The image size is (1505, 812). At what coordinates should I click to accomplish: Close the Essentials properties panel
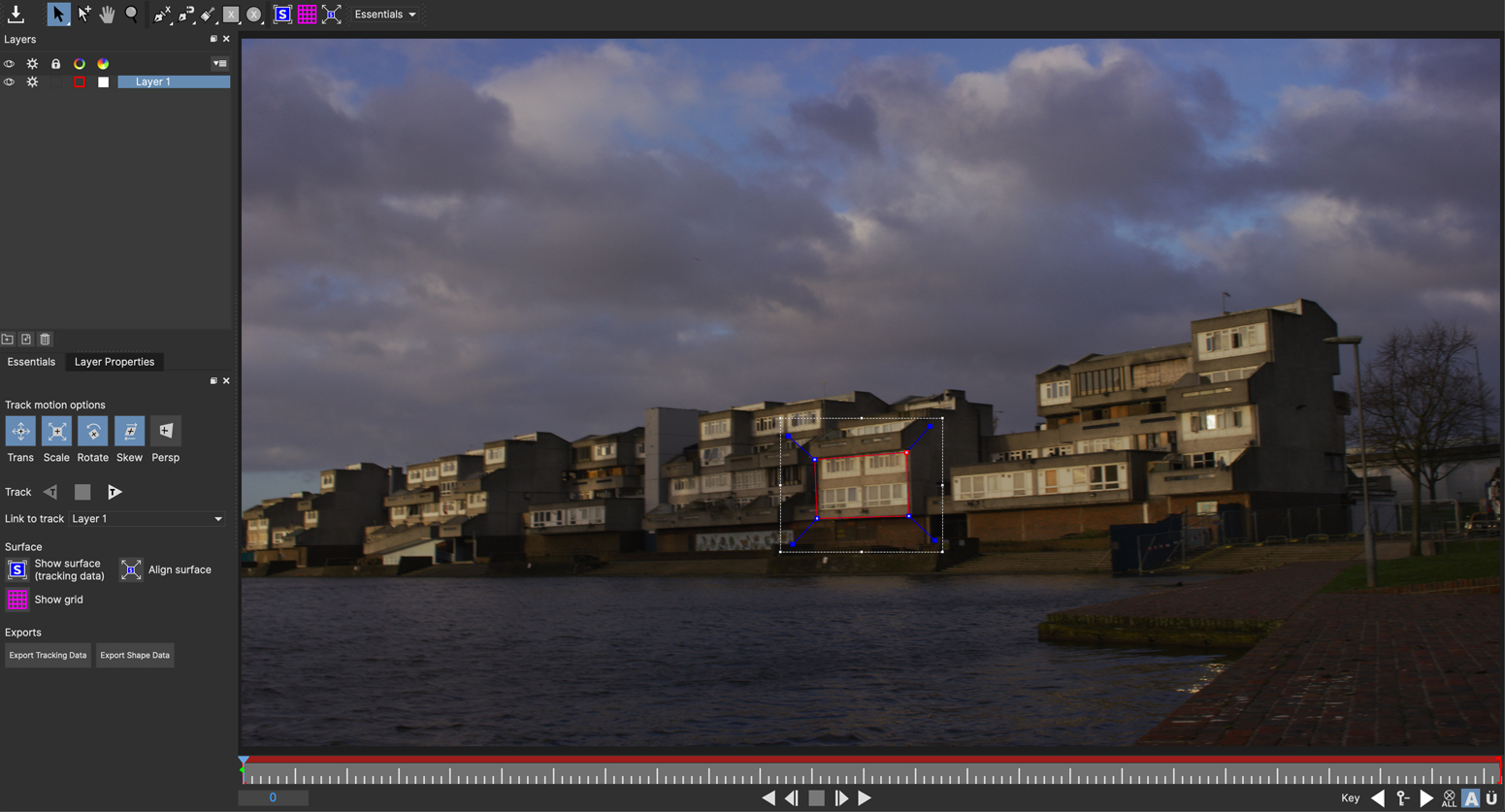[x=226, y=381]
